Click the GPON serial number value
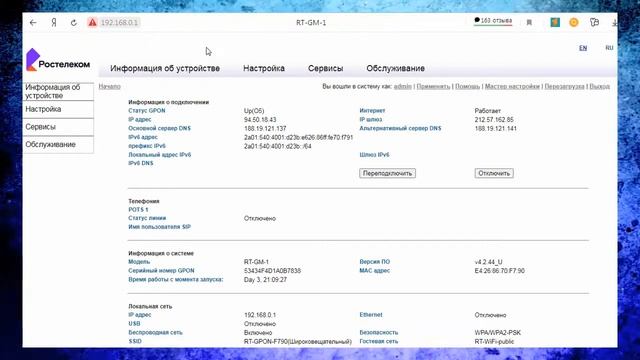The width and height of the screenshot is (640, 360). point(272,271)
